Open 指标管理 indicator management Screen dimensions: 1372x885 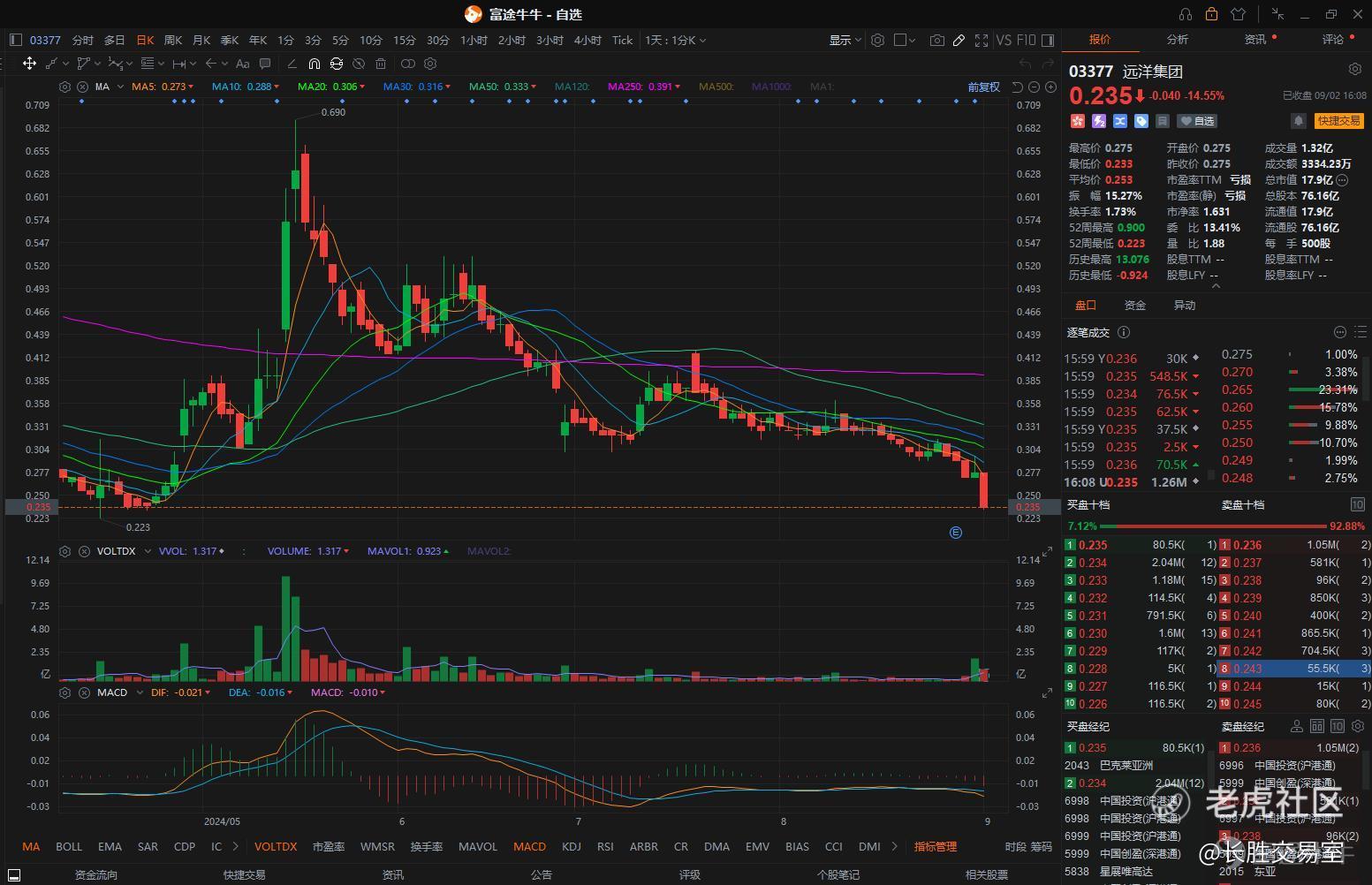tap(936, 846)
